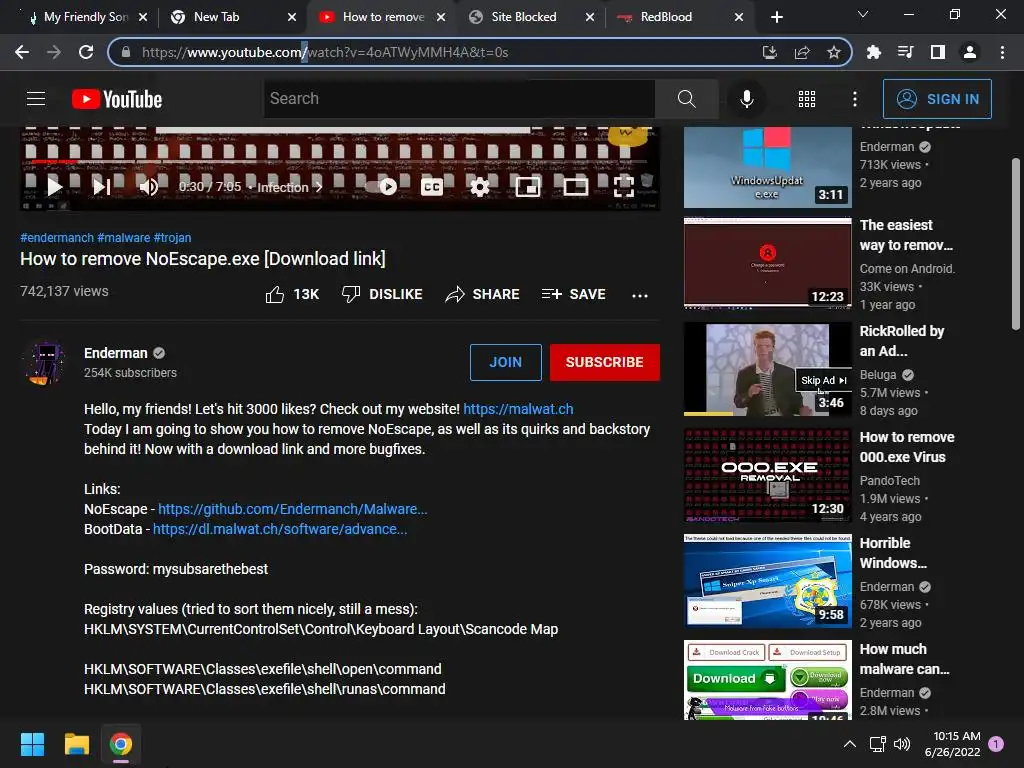Click the SIGN IN button
This screenshot has height=768, width=1024.
click(937, 99)
